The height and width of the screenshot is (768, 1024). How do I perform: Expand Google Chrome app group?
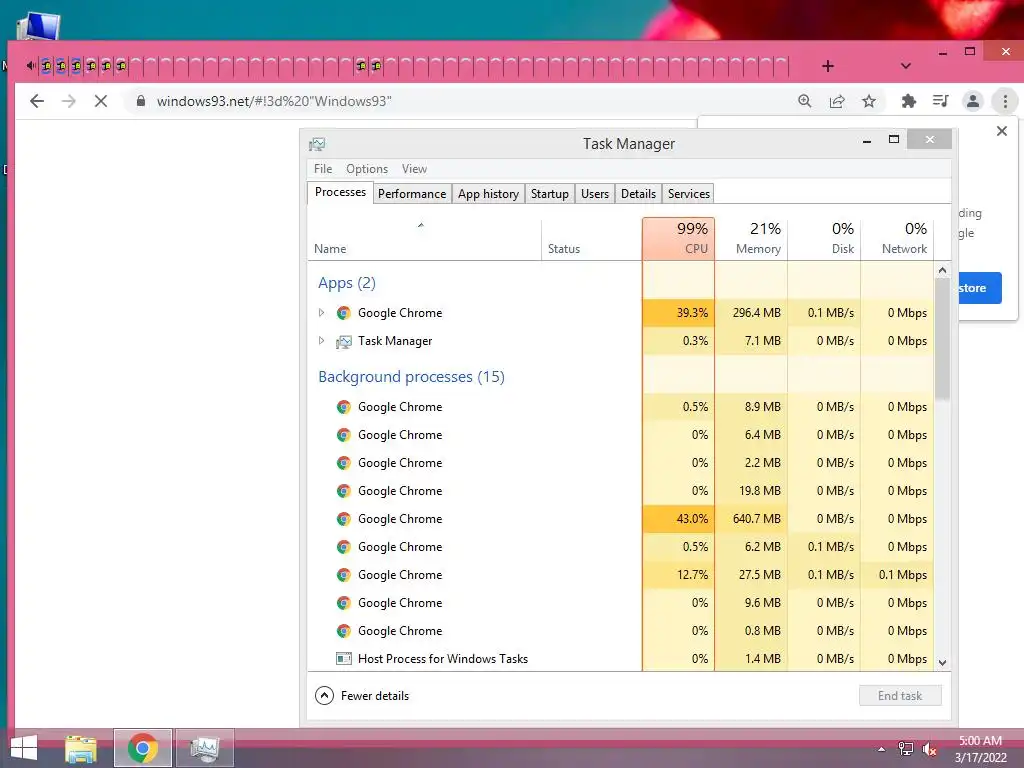[321, 313]
